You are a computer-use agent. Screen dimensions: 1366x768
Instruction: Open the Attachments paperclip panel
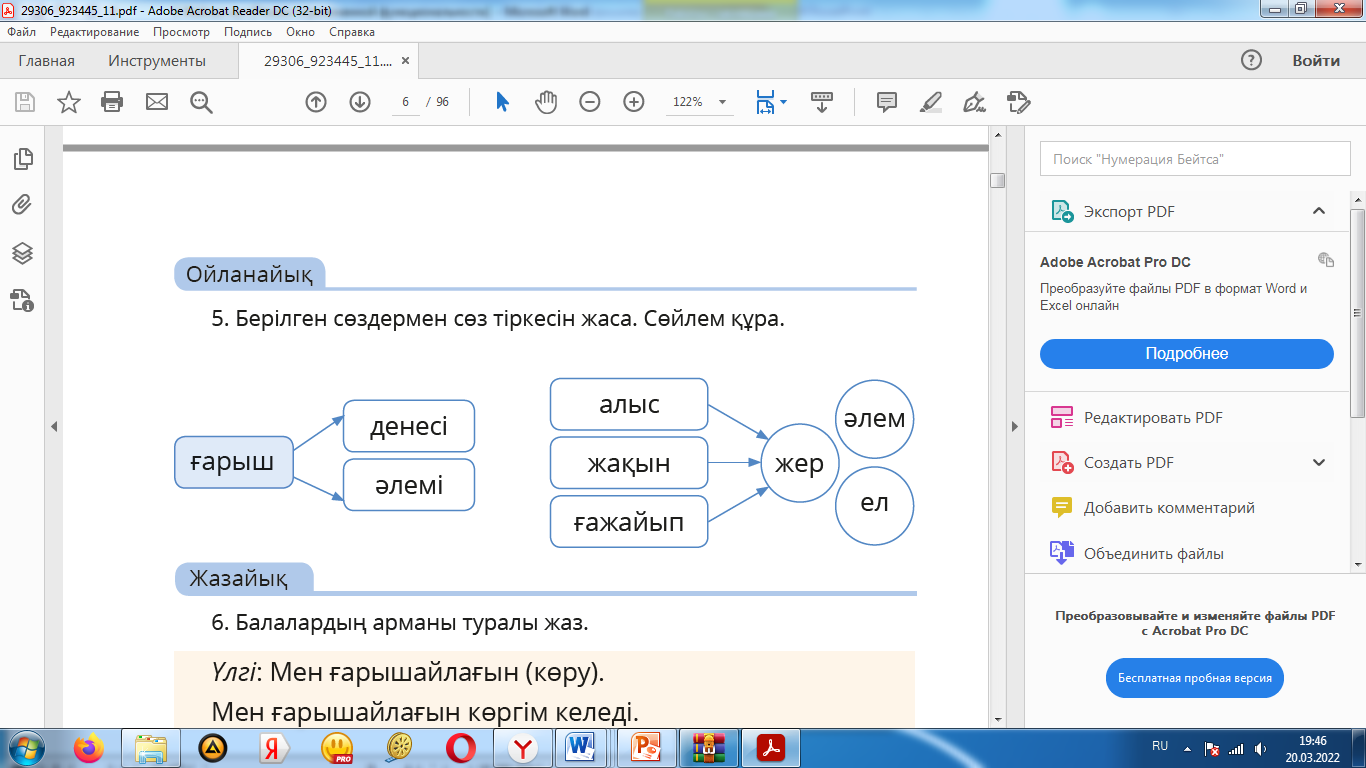(x=23, y=206)
